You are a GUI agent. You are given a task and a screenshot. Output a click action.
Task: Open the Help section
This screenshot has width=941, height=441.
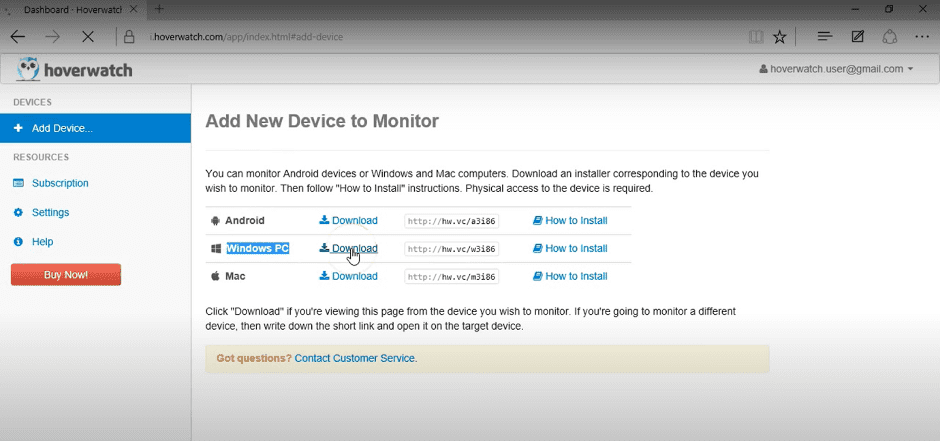[x=43, y=242]
